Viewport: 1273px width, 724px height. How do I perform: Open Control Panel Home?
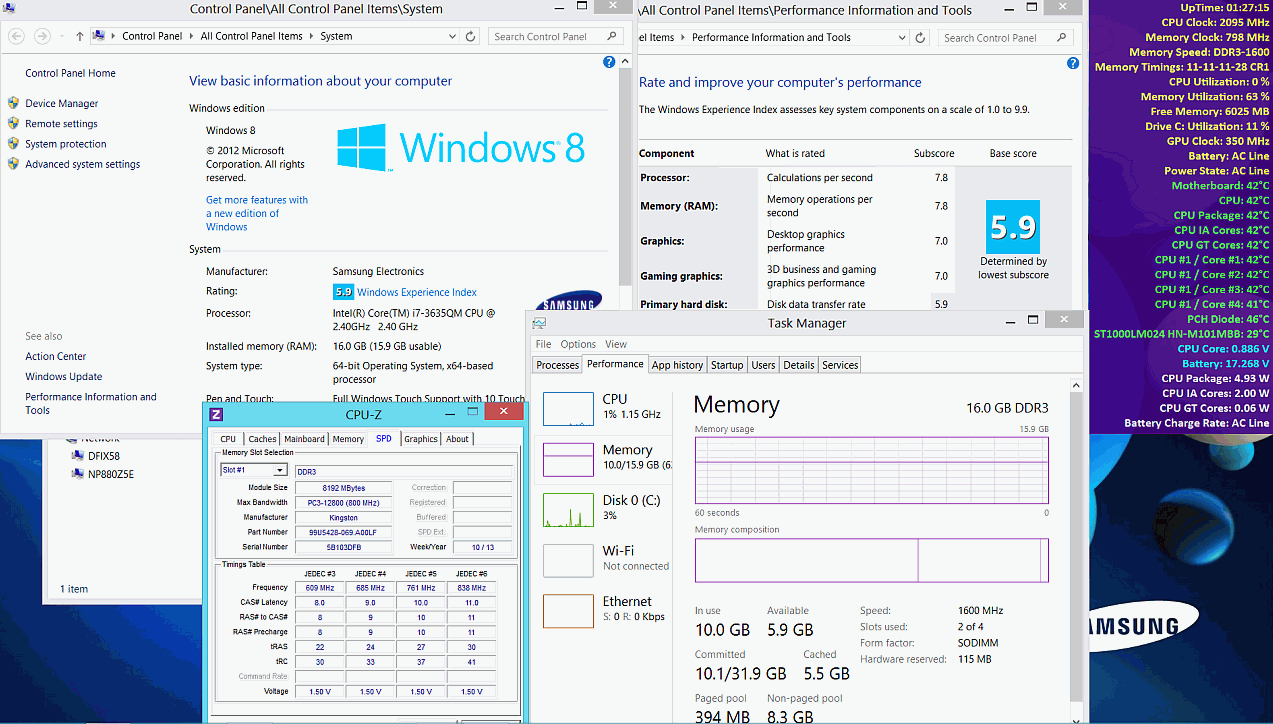(70, 73)
